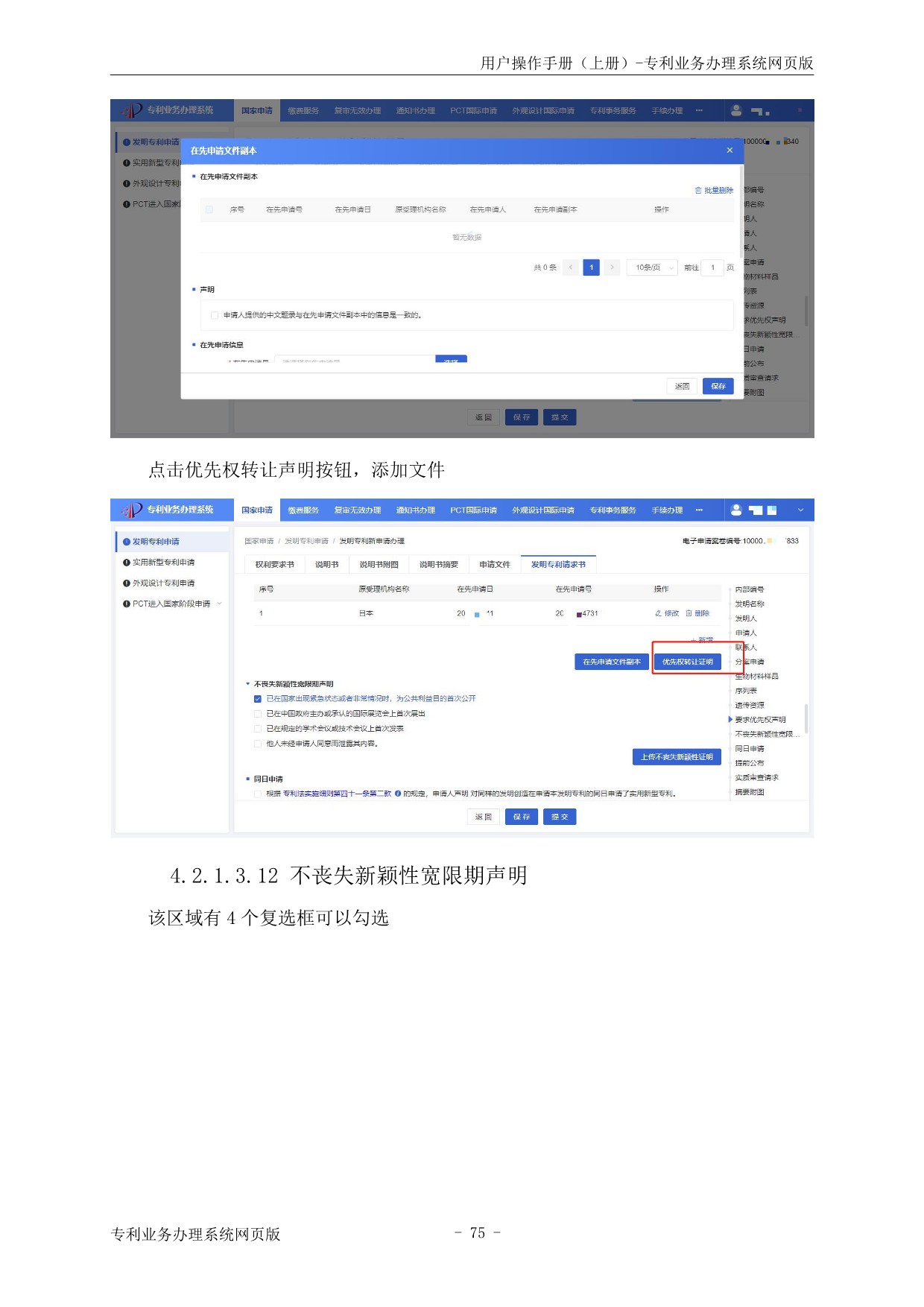
Task: Uncheck 已在国家出现紧急状态或者非常情况时 checkbox
Action: [258, 699]
